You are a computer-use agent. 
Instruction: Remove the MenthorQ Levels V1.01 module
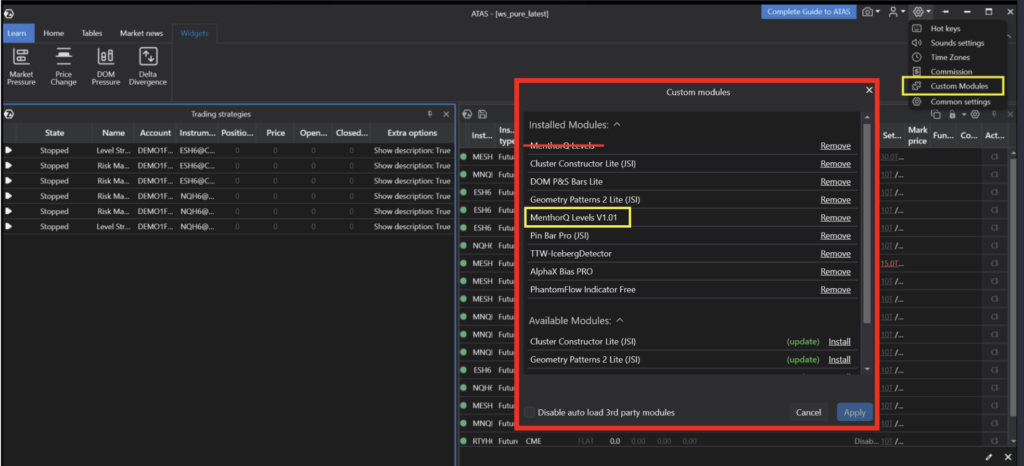click(835, 218)
